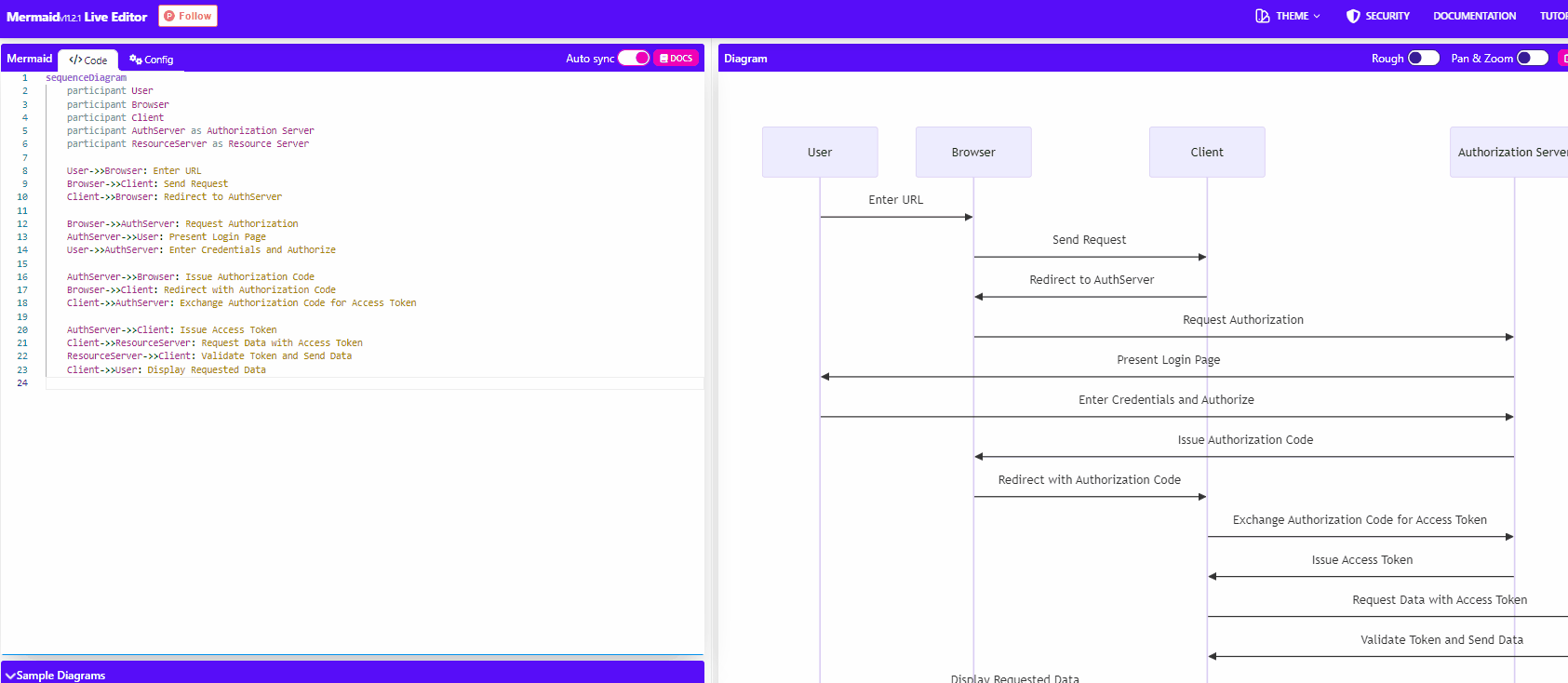The height and width of the screenshot is (683, 1568).
Task: Click the Authorization Server participant box
Action: pyautogui.click(x=1509, y=152)
